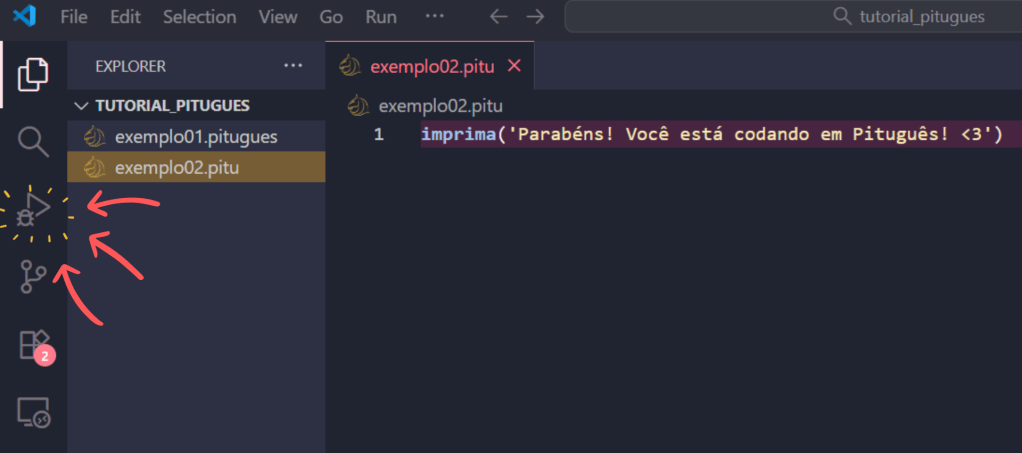Open the View menu
This screenshot has width=1022, height=453.
point(278,17)
